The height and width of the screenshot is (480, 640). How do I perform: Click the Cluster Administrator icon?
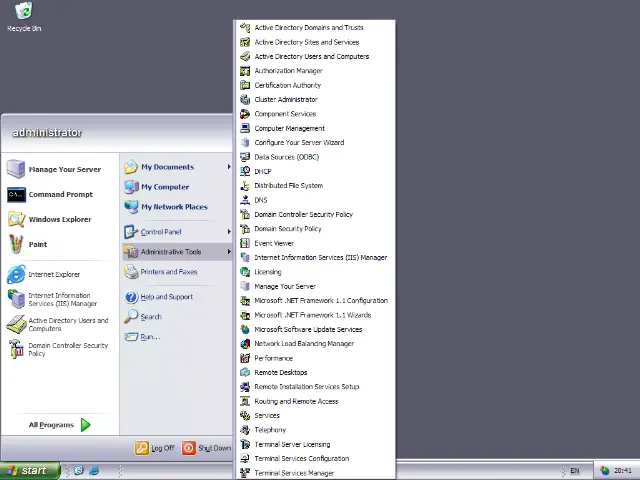pyautogui.click(x=245, y=100)
